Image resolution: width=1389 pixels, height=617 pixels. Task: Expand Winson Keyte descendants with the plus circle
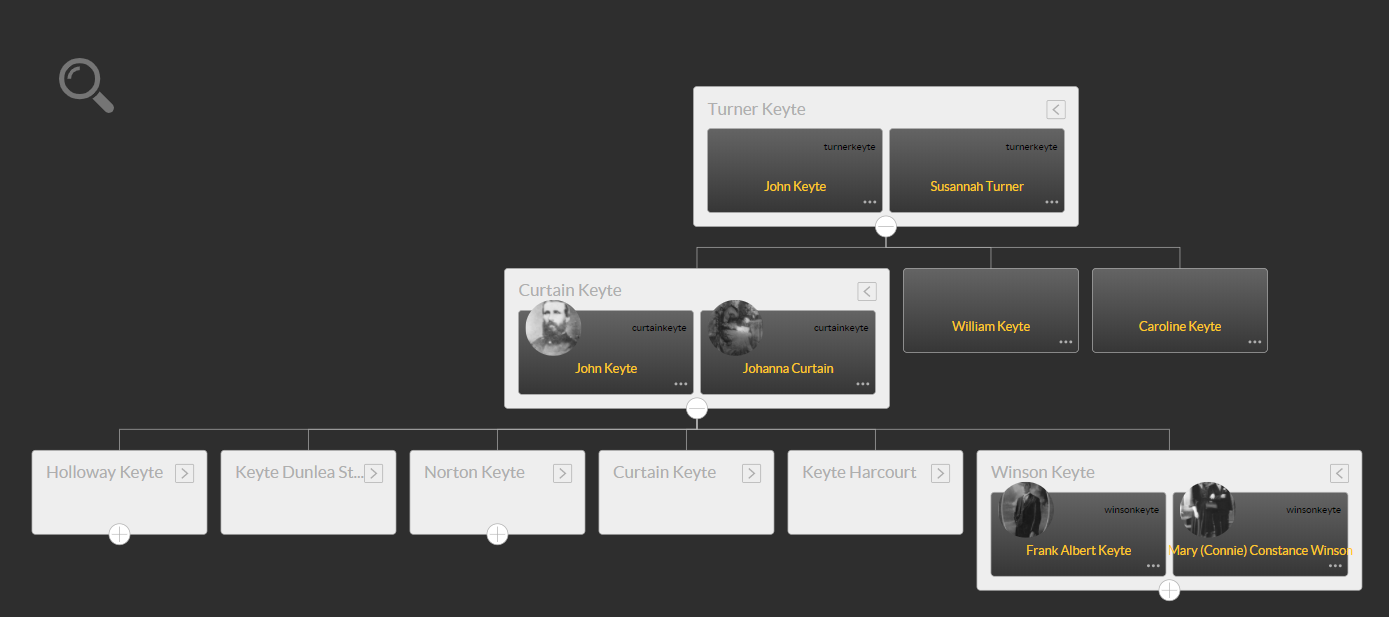point(1169,590)
